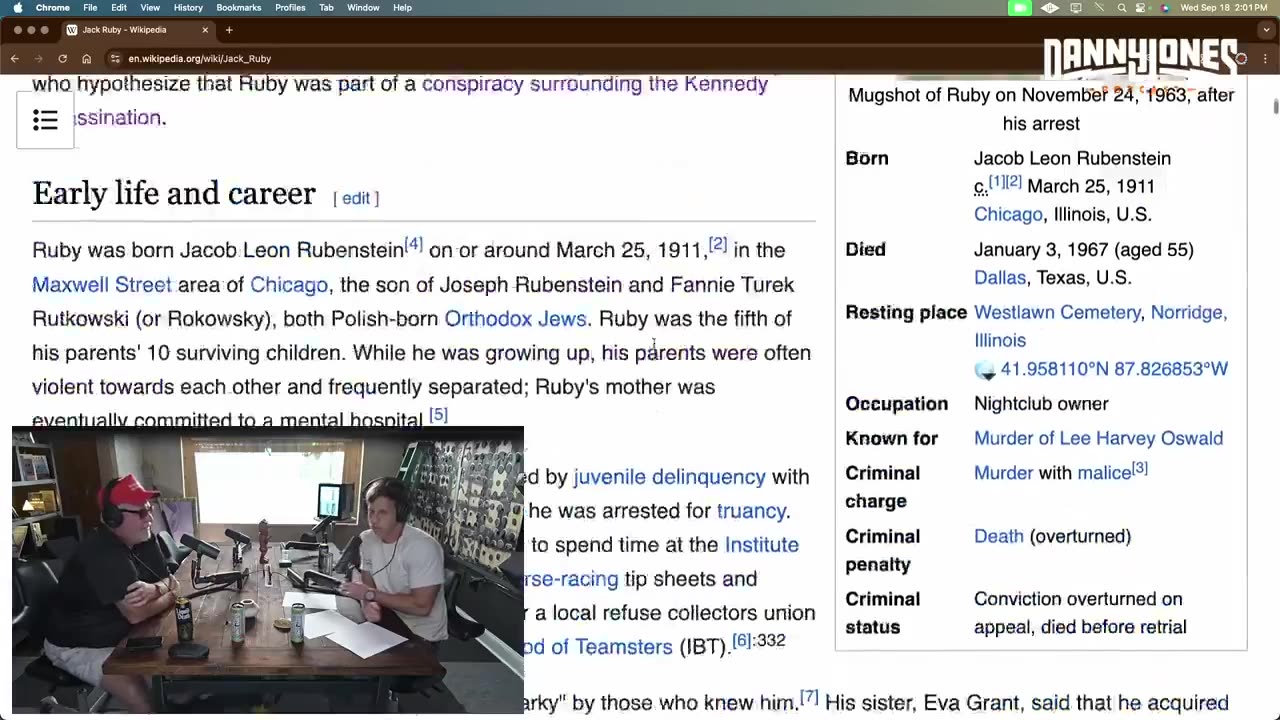Select the Jack Ruby - Wikipedia tab
Screen dimensions: 1280x720
pos(138,30)
